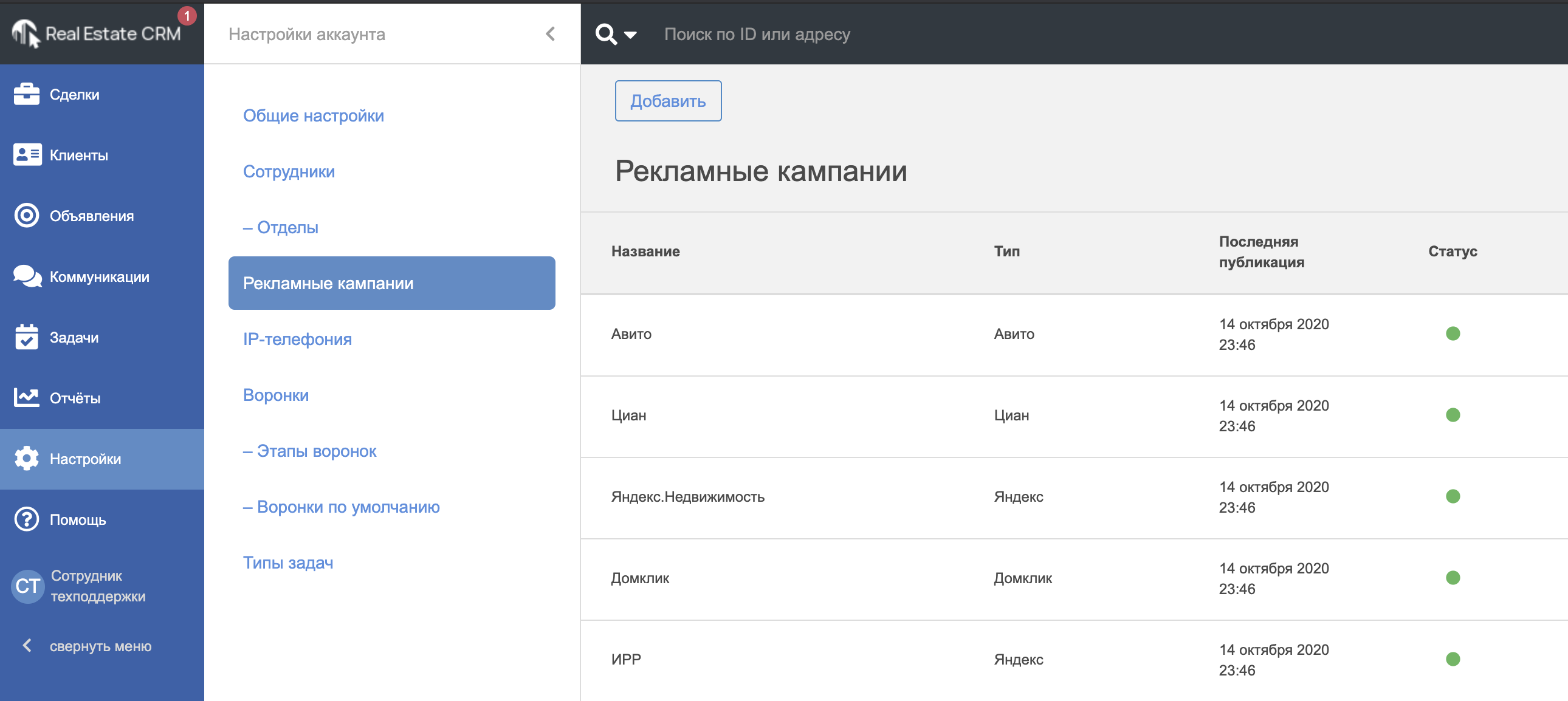The image size is (1568, 701).
Task: Click Авито row publication date
Action: [1273, 335]
